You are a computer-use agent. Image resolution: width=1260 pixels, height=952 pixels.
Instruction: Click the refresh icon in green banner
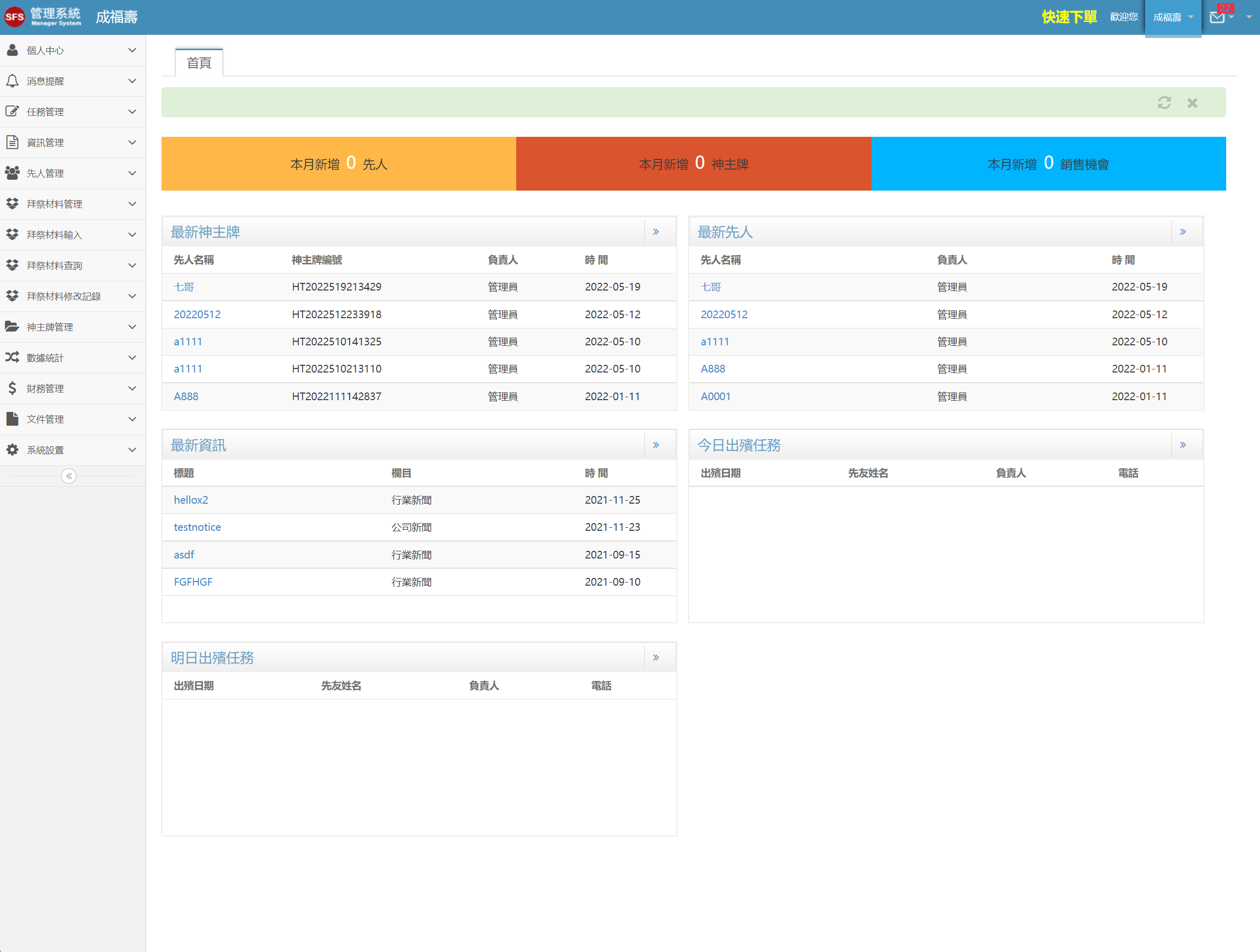coord(1164,102)
